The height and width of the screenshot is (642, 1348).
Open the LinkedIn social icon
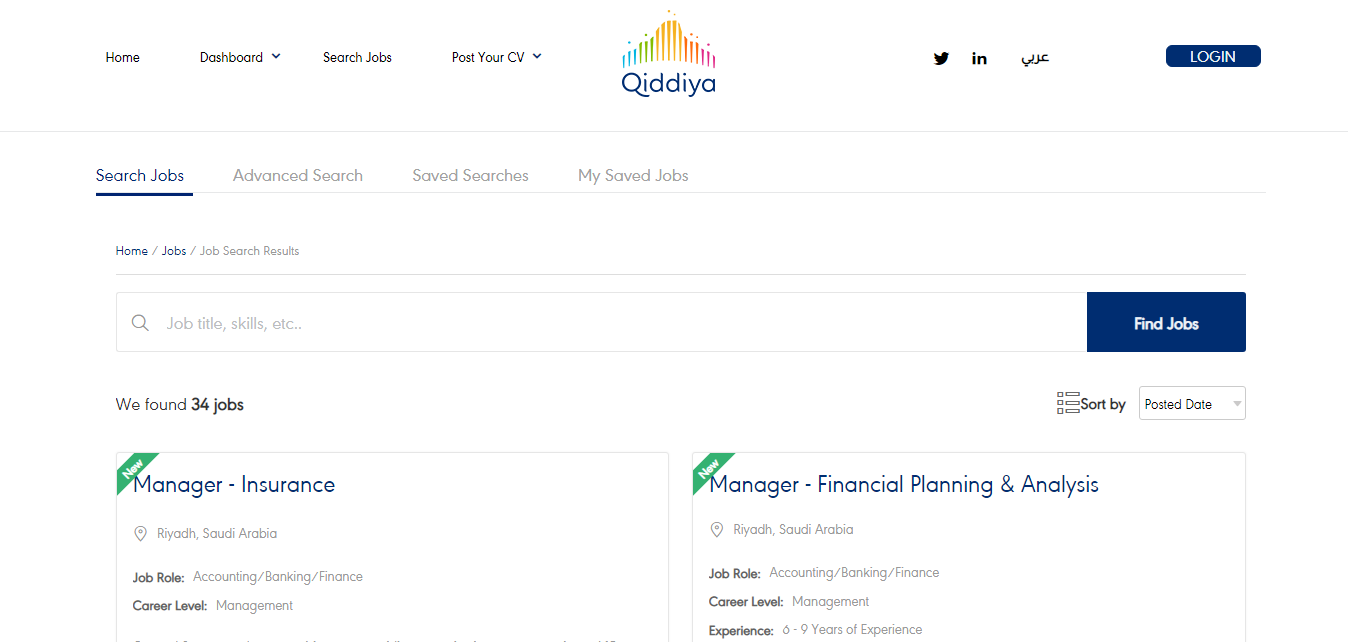pos(979,58)
